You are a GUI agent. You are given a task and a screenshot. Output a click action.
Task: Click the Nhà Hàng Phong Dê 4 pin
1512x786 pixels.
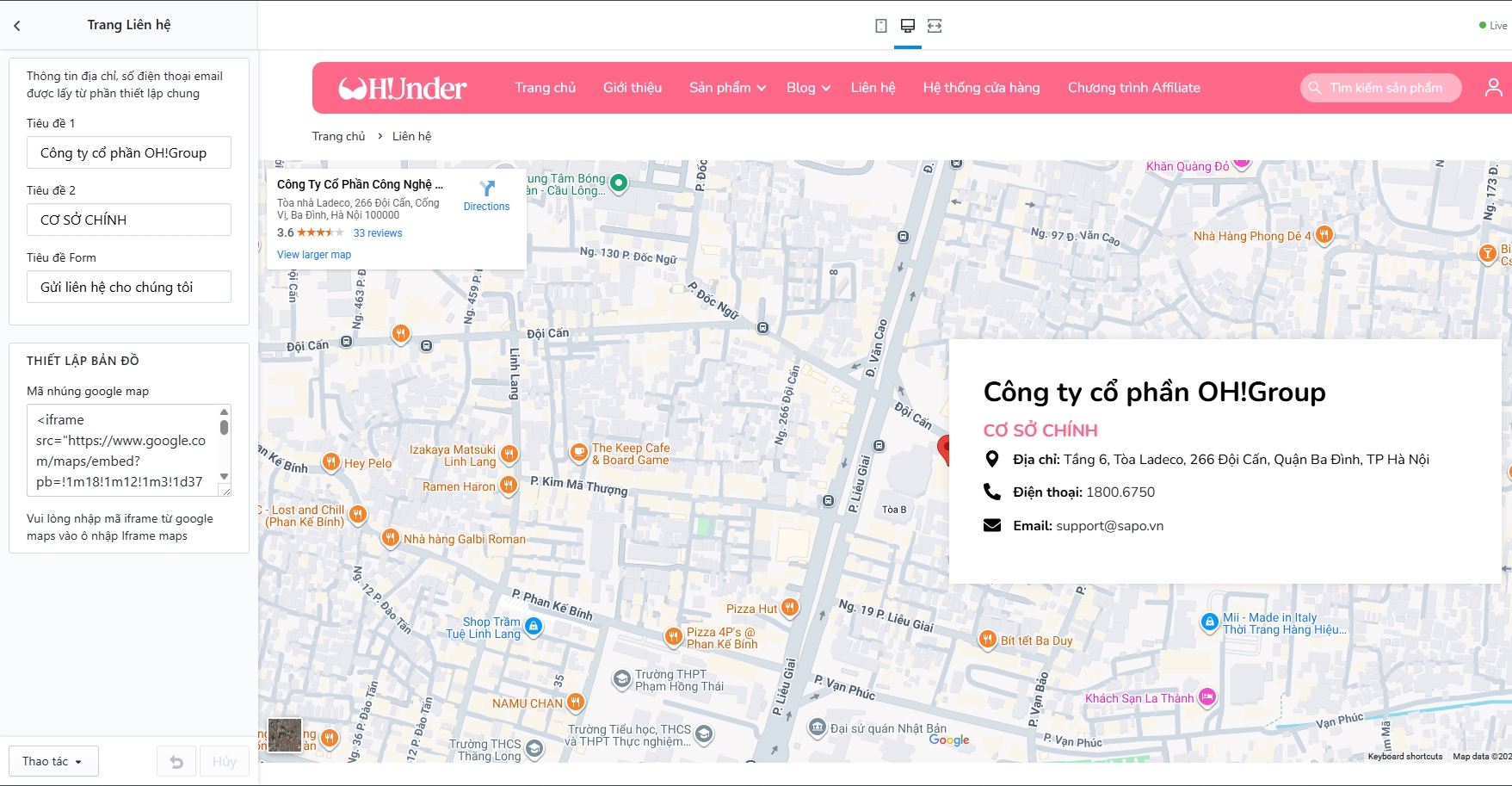click(x=1324, y=234)
